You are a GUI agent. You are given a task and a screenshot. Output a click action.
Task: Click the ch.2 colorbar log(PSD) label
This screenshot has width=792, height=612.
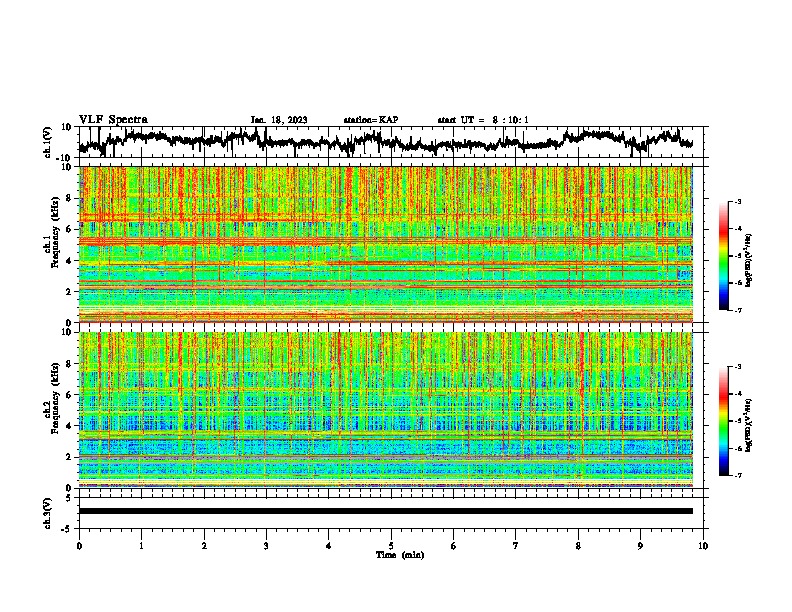coord(748,425)
